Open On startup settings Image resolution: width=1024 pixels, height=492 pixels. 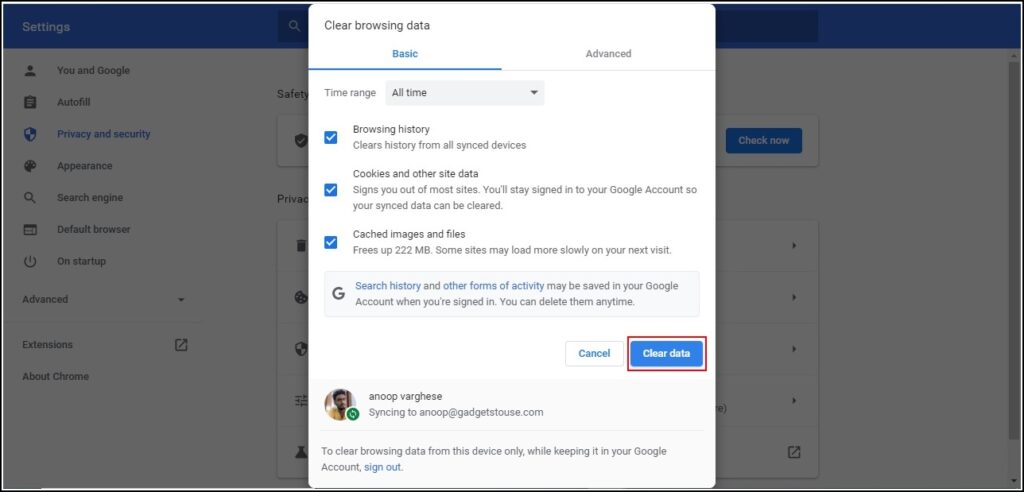[82, 261]
